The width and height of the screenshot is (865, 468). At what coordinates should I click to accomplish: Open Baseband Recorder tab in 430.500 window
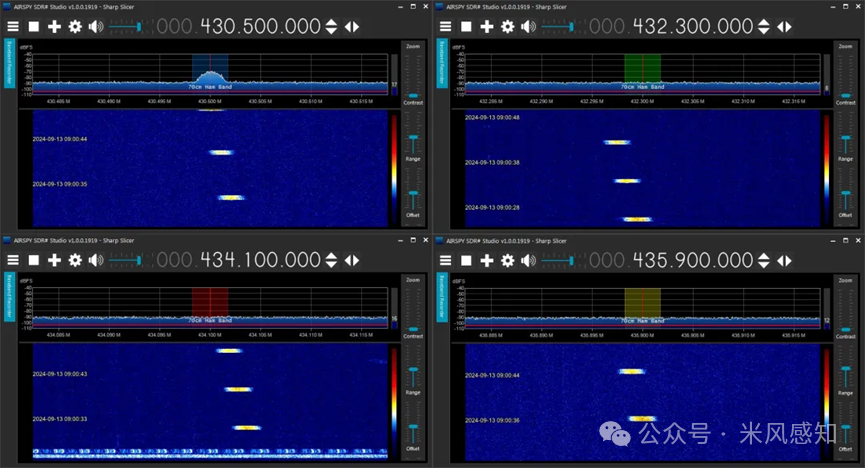(x=9, y=62)
